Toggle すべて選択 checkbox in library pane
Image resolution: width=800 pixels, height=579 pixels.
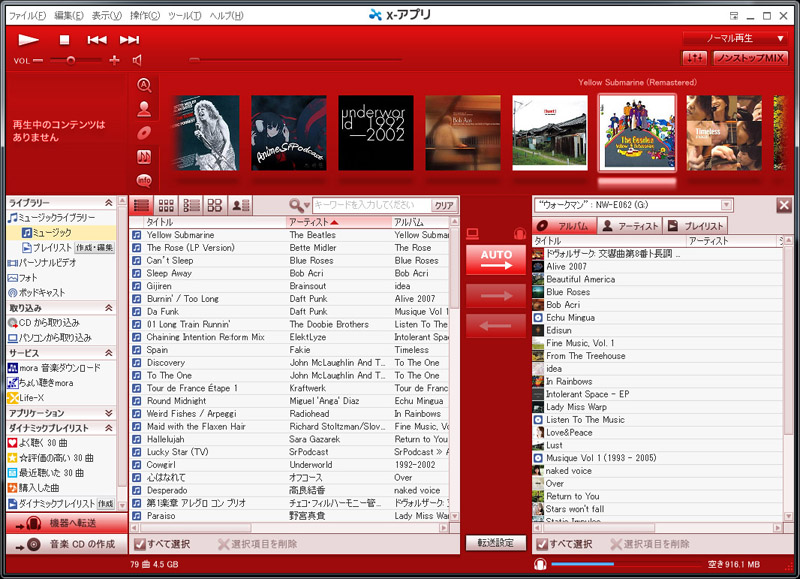click(139, 544)
